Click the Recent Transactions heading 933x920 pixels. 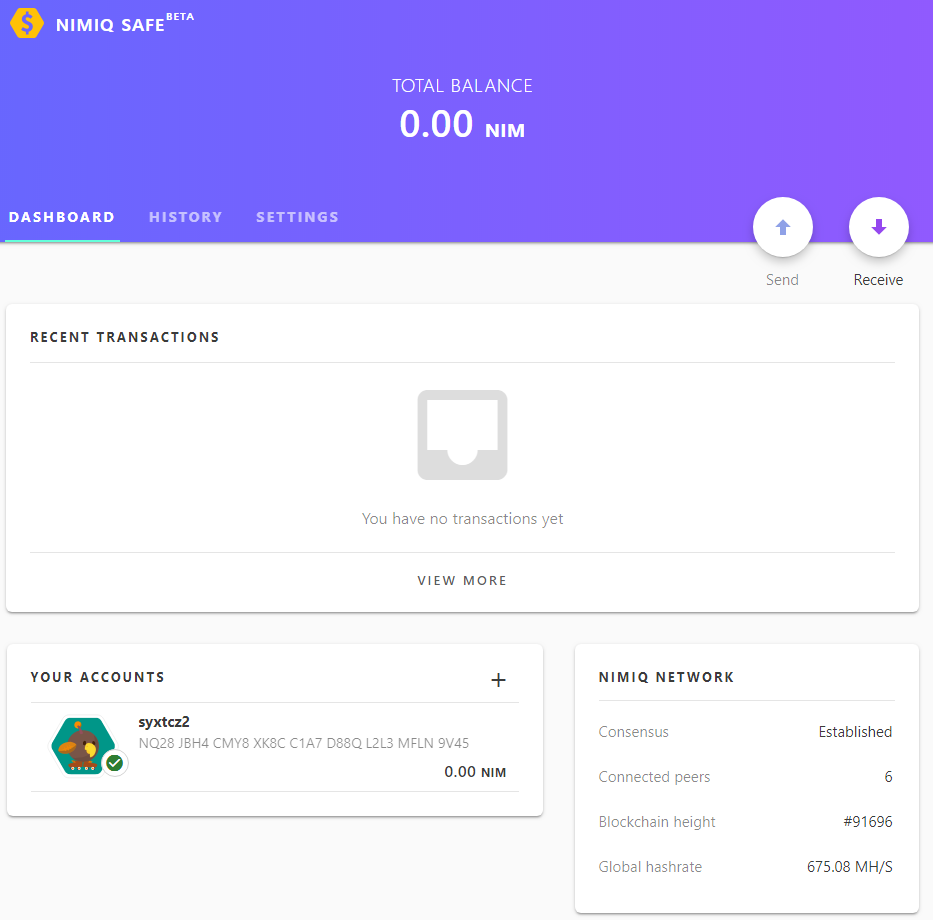(x=125, y=337)
